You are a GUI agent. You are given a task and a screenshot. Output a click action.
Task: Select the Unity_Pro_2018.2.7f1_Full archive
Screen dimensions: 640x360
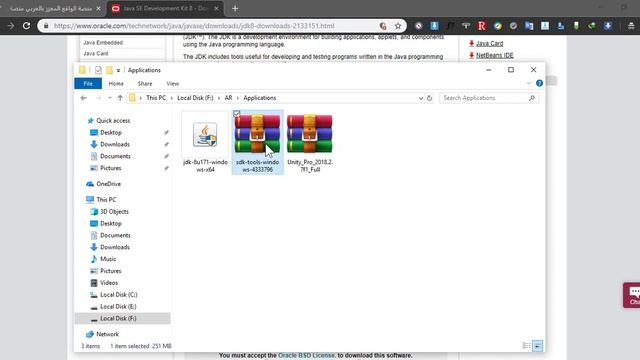tap(310, 143)
